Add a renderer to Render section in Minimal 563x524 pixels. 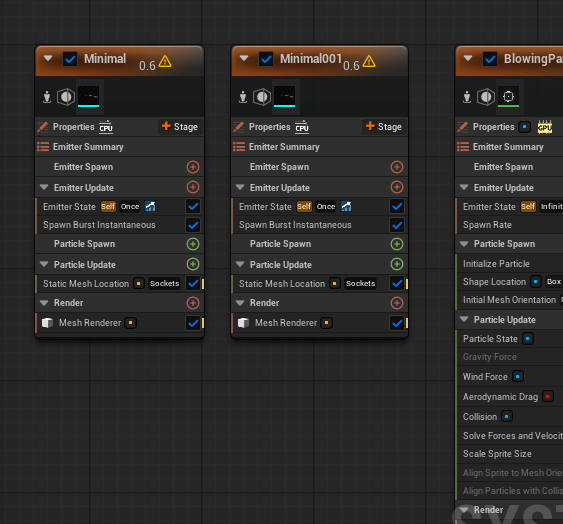point(193,303)
